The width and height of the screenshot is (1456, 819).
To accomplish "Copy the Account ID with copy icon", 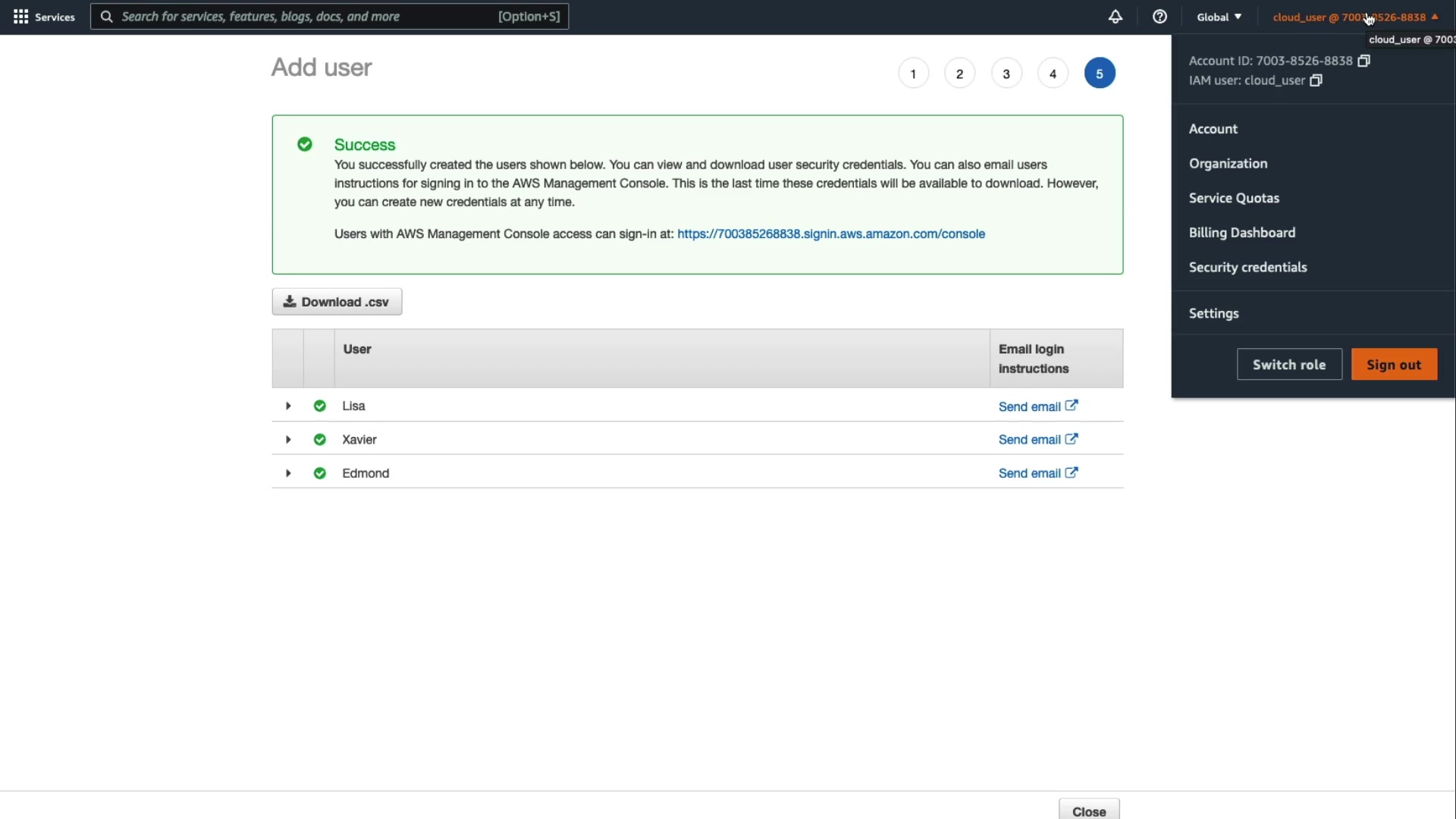I will [1363, 61].
